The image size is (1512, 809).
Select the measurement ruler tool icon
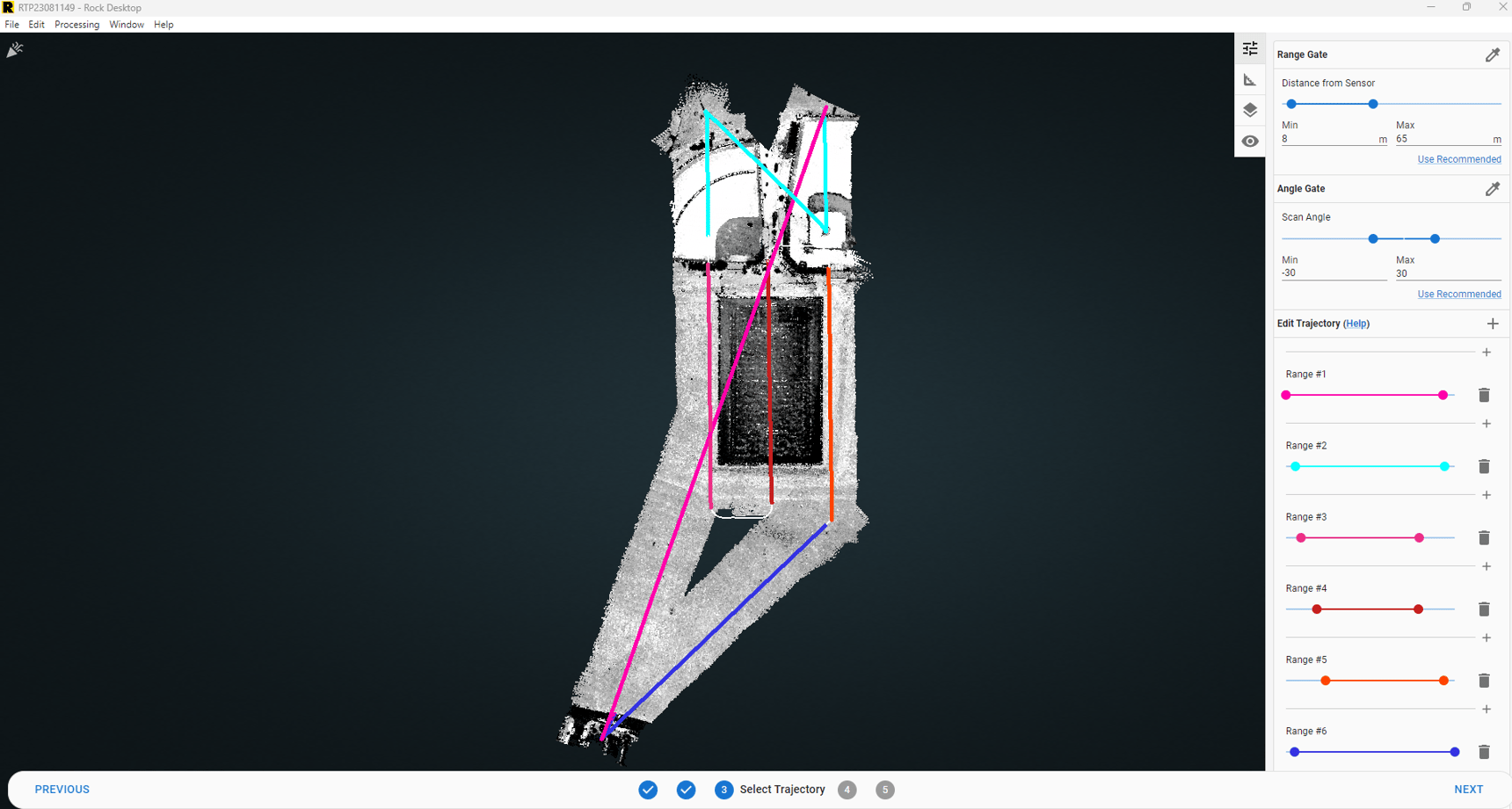pyautogui.click(x=1250, y=79)
